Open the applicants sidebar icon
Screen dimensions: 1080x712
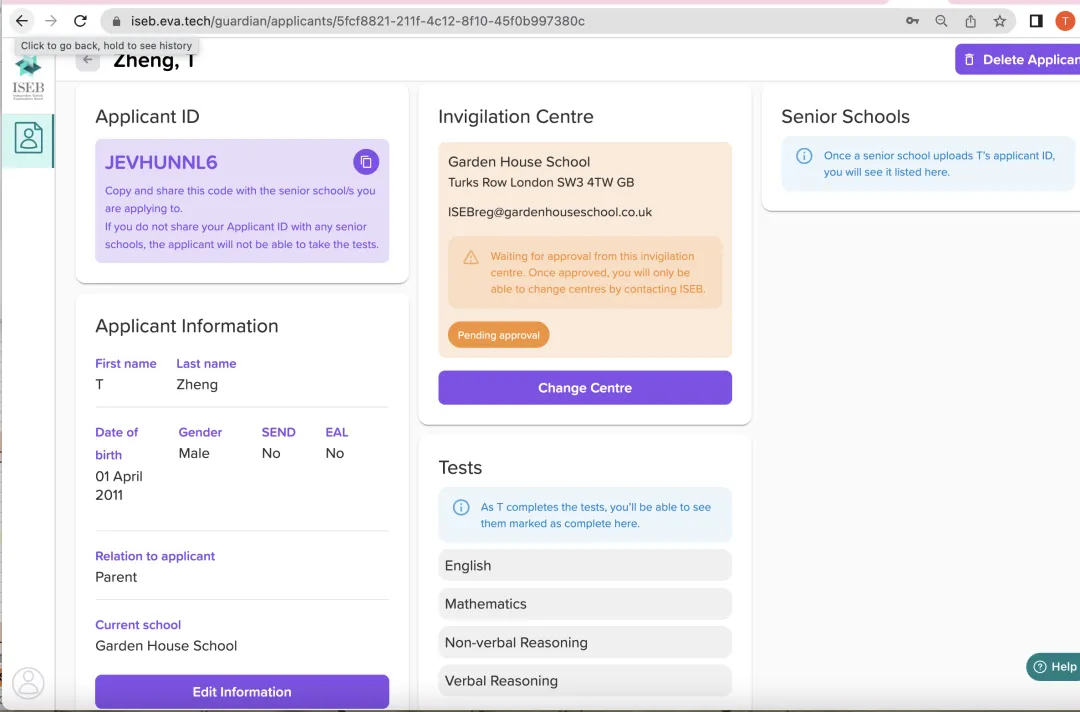coord(28,139)
